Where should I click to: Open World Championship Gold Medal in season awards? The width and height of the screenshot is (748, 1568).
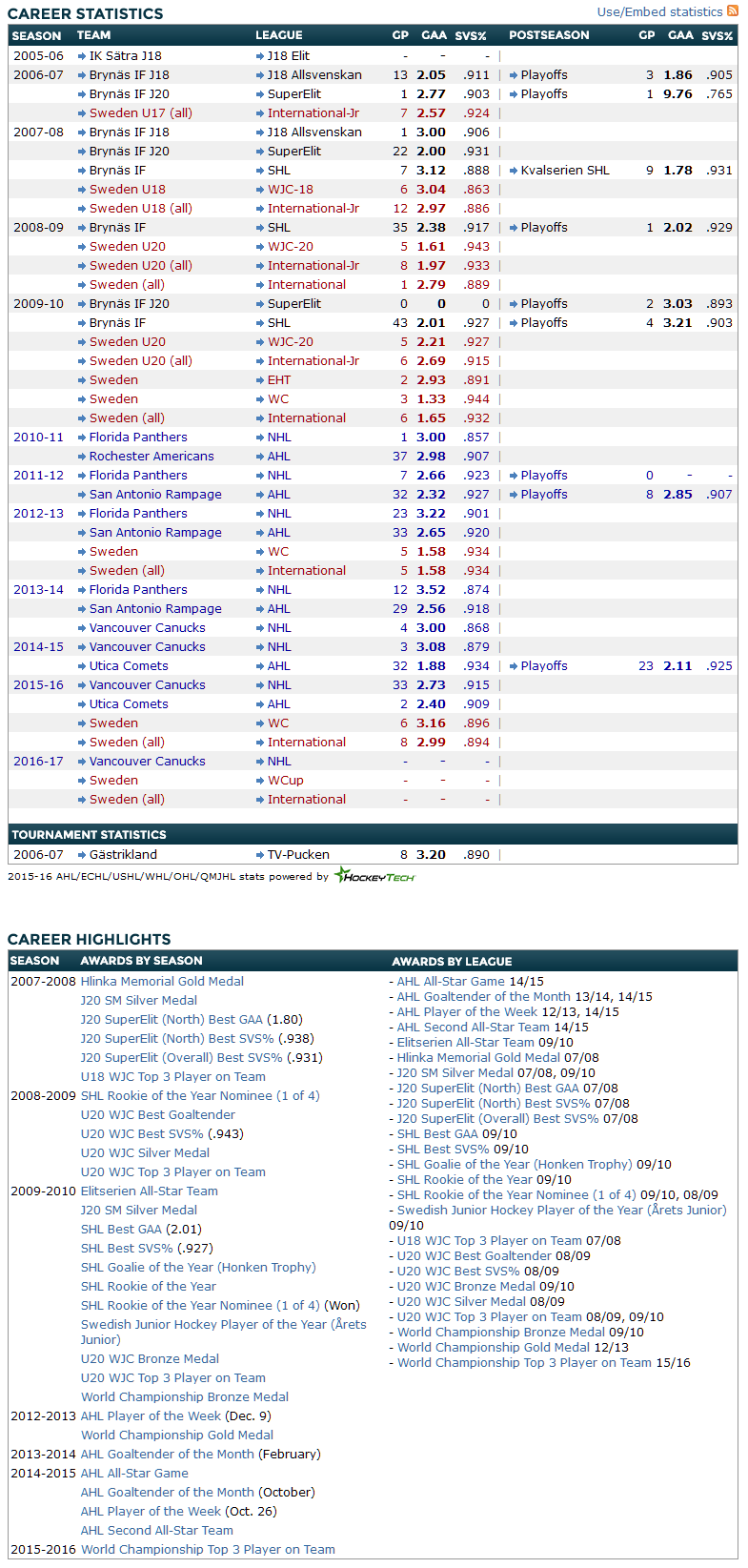177,1435
